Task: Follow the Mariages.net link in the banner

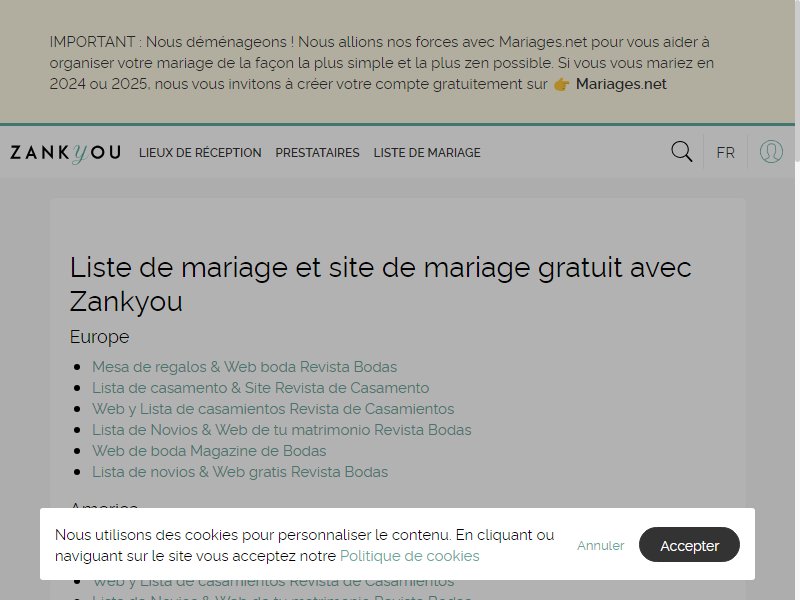Action: (x=621, y=84)
